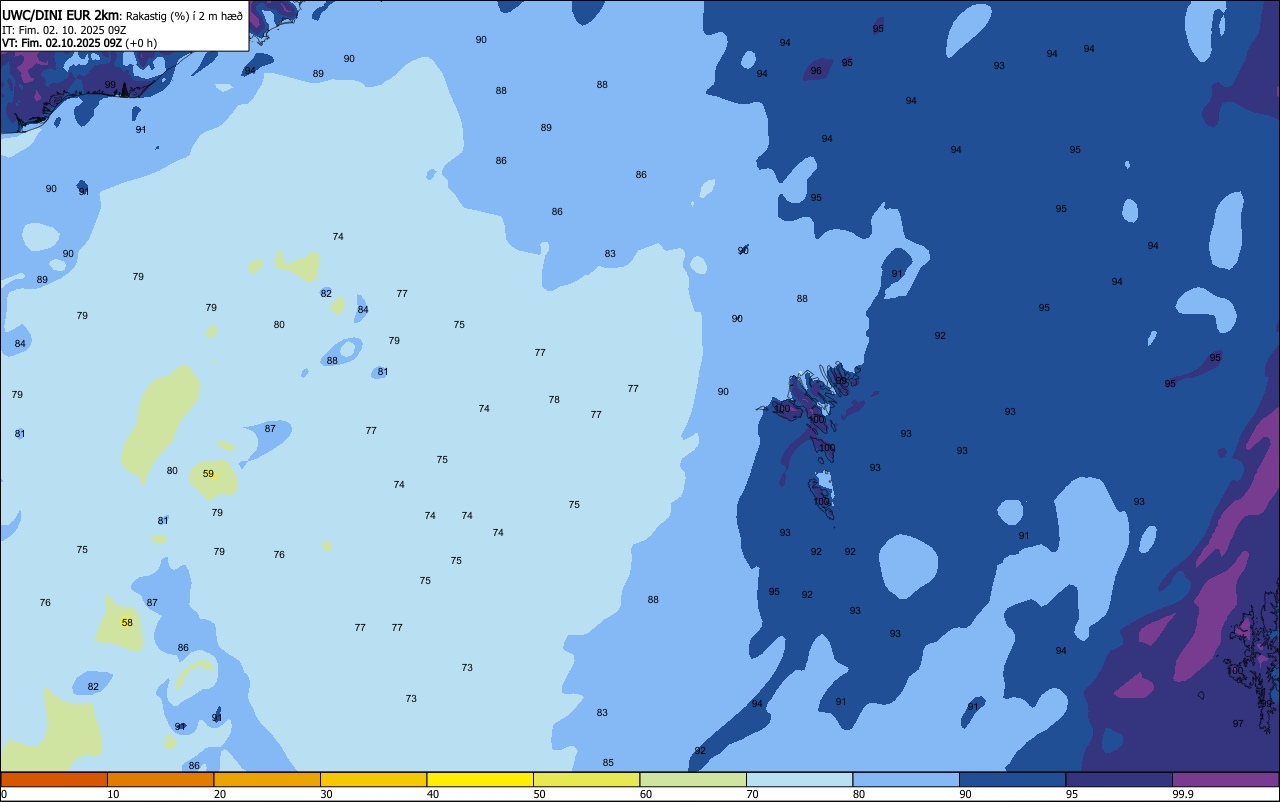Click the '97' humidity value on the map
The height and width of the screenshot is (802, 1280).
tap(1238, 724)
